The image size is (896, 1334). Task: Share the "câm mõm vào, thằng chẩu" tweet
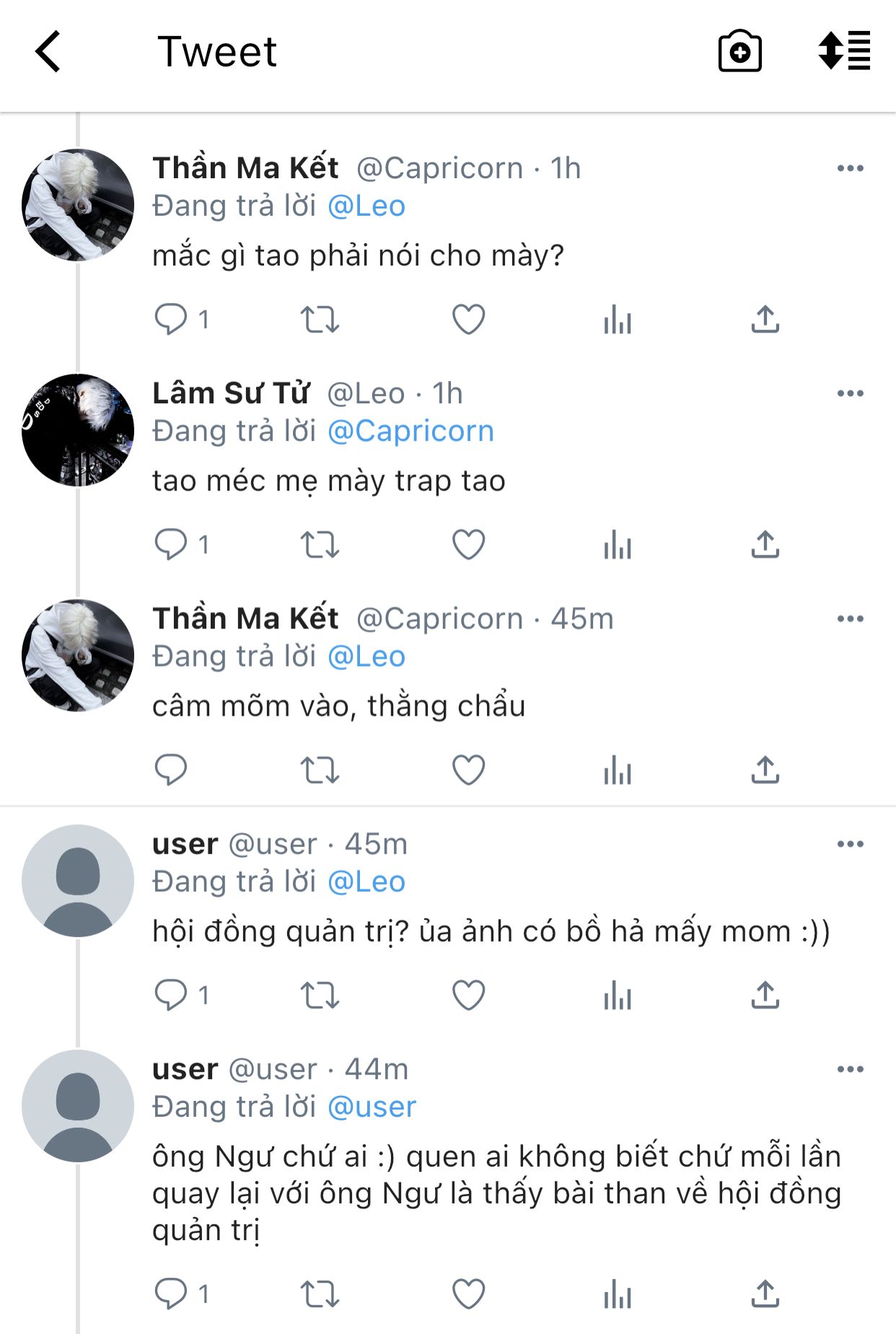765,770
